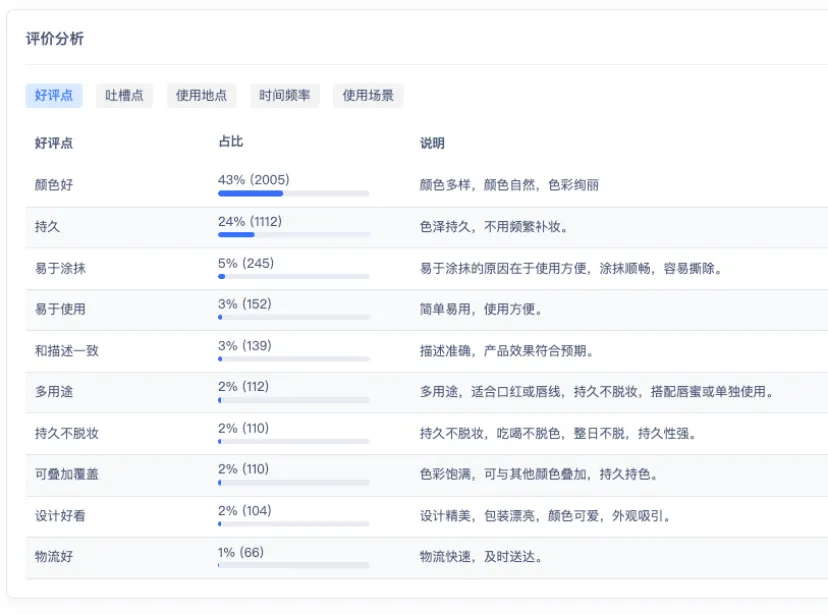The height and width of the screenshot is (615, 828).
Task: Click the 占比 column header
Action: click(231, 141)
